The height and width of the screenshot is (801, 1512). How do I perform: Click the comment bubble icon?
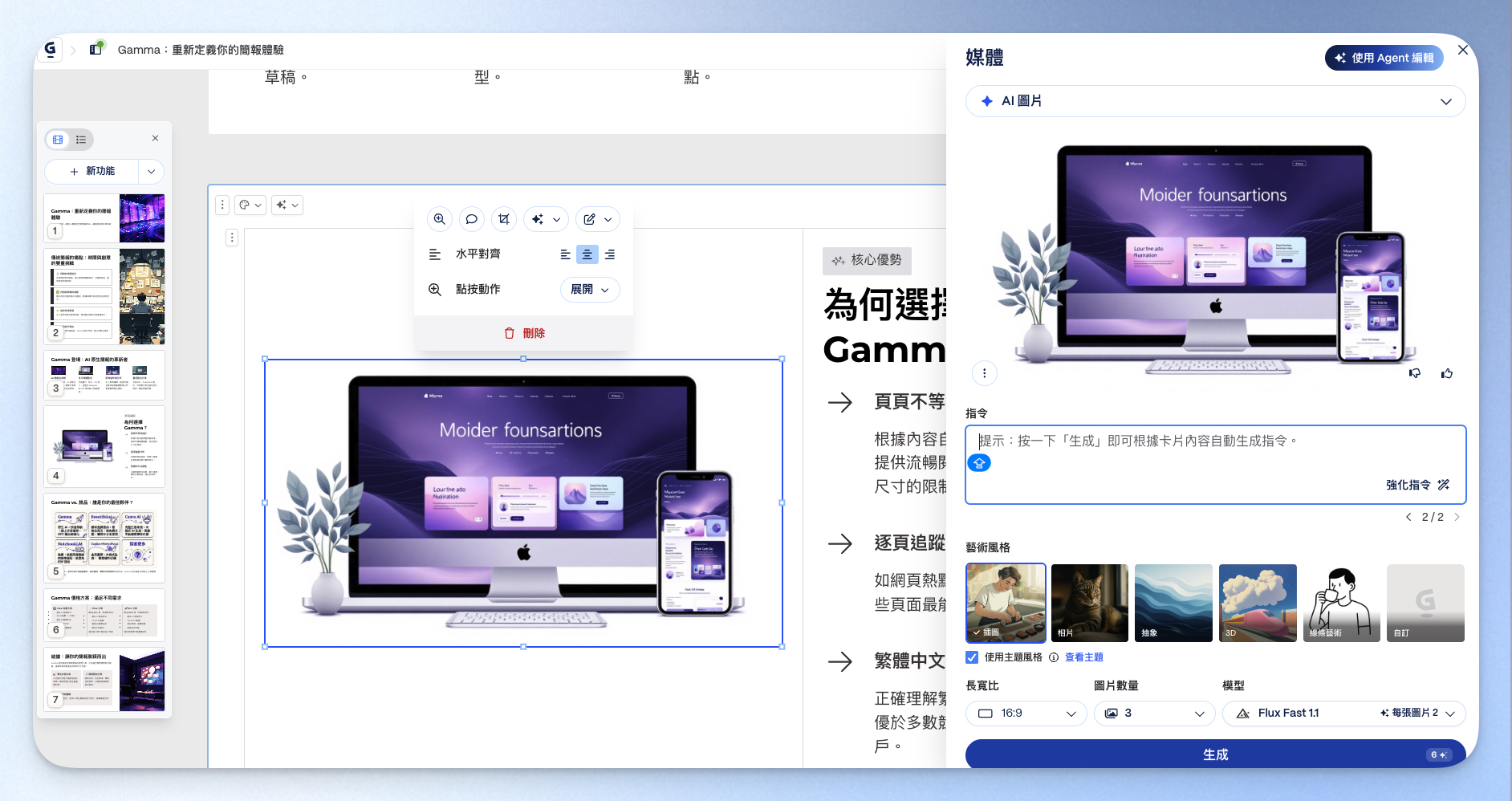coord(472,219)
